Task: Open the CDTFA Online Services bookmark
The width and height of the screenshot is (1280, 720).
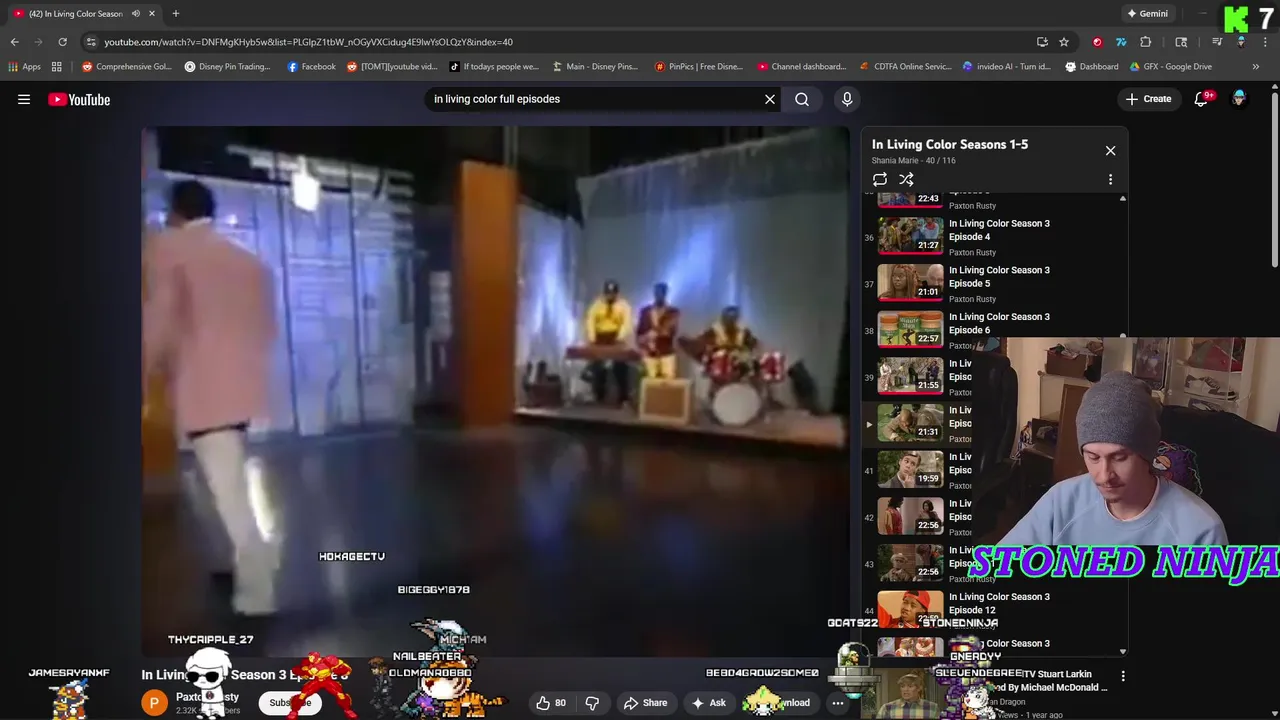Action: 907,67
